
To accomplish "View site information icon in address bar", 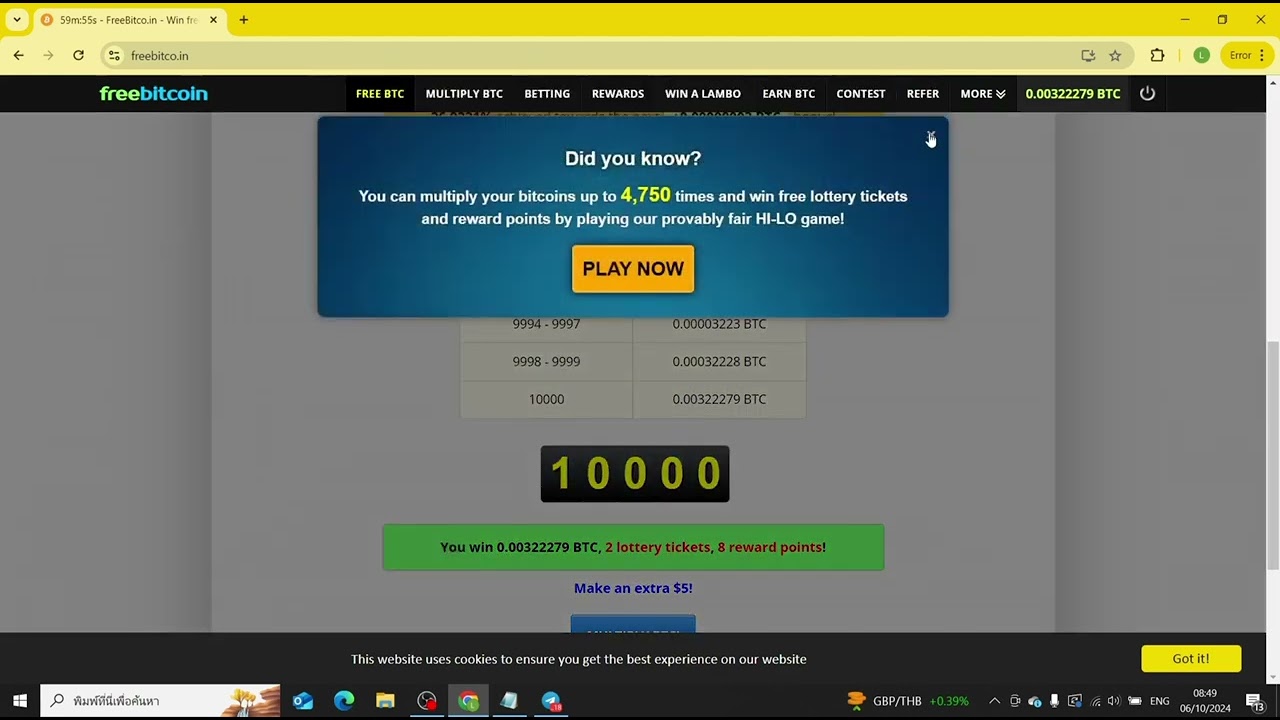I will [114, 56].
